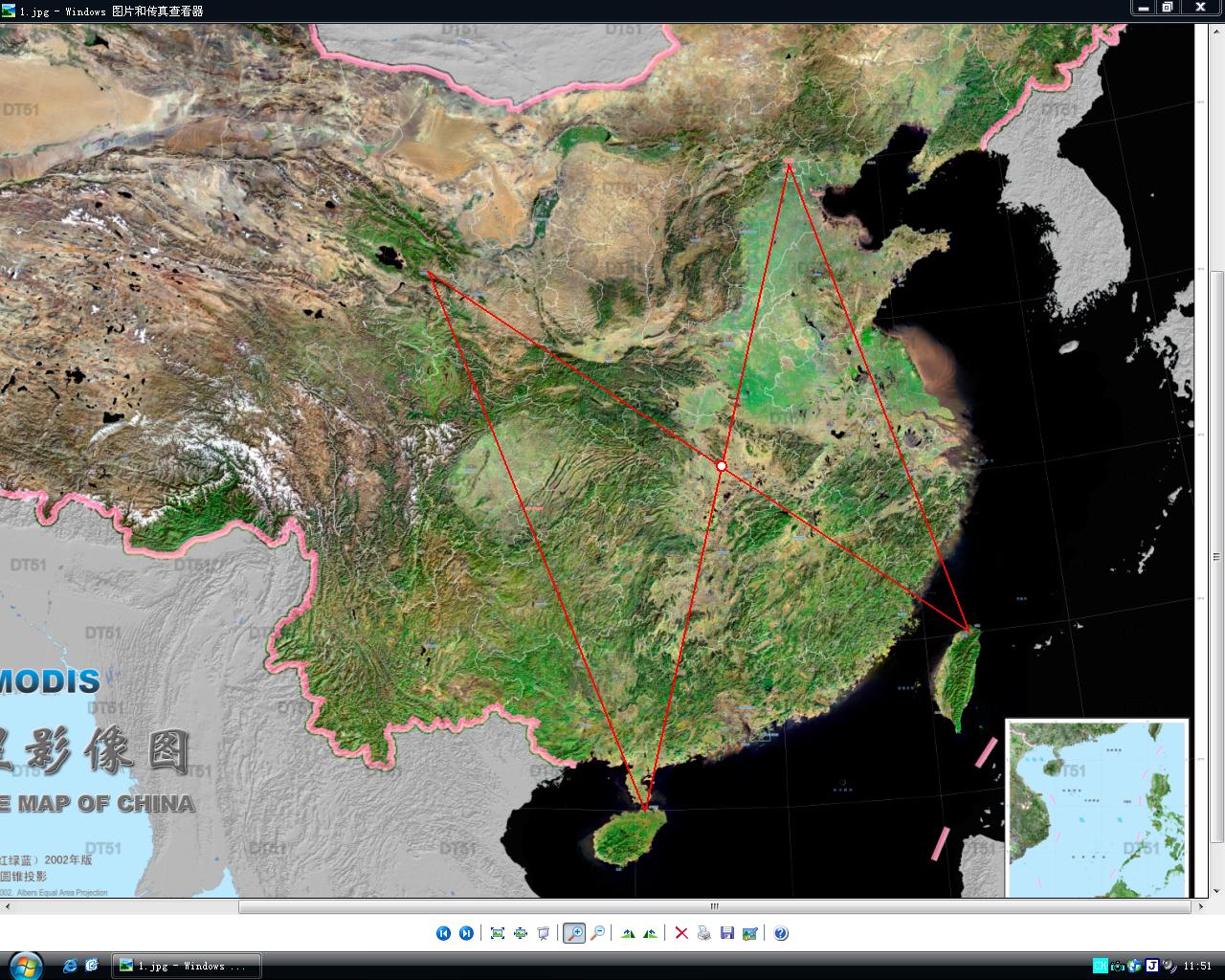Open the viewer Help
This screenshot has height=980, width=1225.
click(781, 933)
